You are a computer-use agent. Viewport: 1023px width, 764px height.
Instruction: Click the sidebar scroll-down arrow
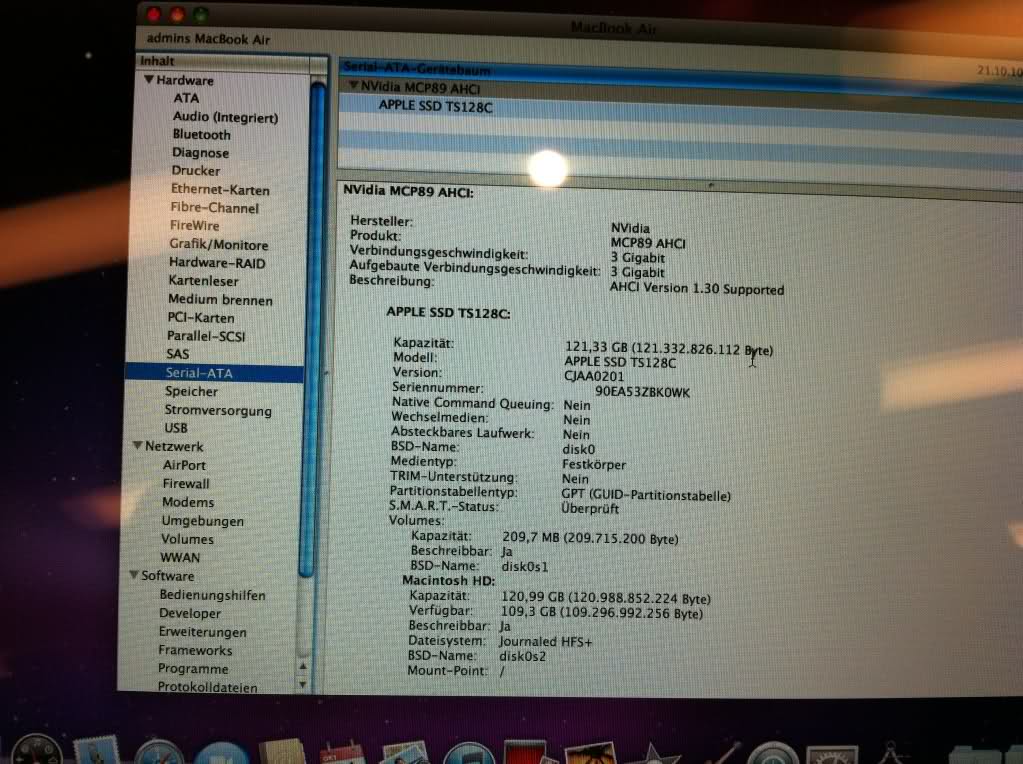303,684
